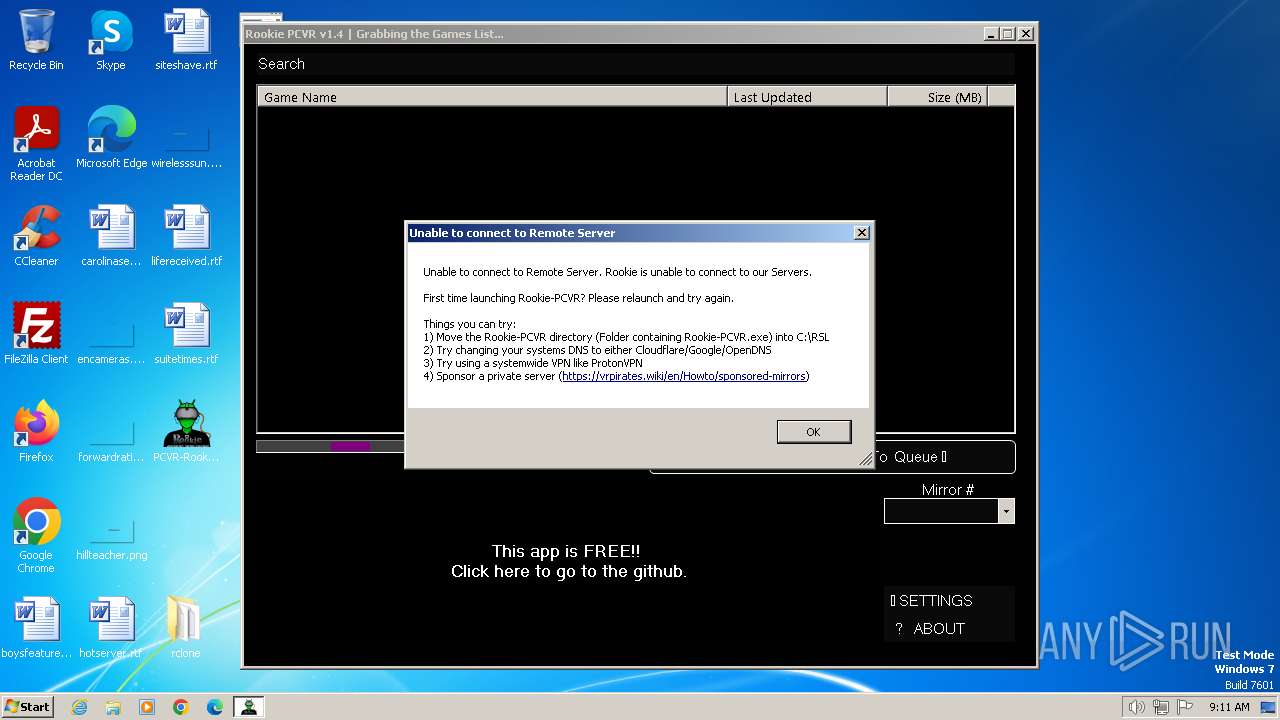Select the PCVR-Rookie desktop icon
Viewport: 1280px width, 720px height.
[x=186, y=432]
